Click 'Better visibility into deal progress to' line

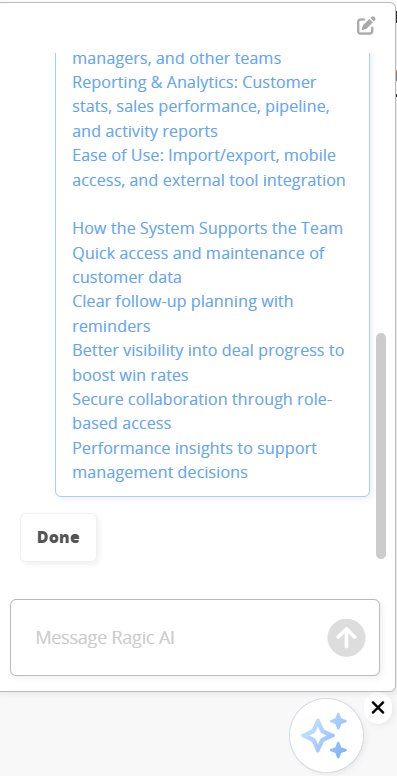[208, 350]
